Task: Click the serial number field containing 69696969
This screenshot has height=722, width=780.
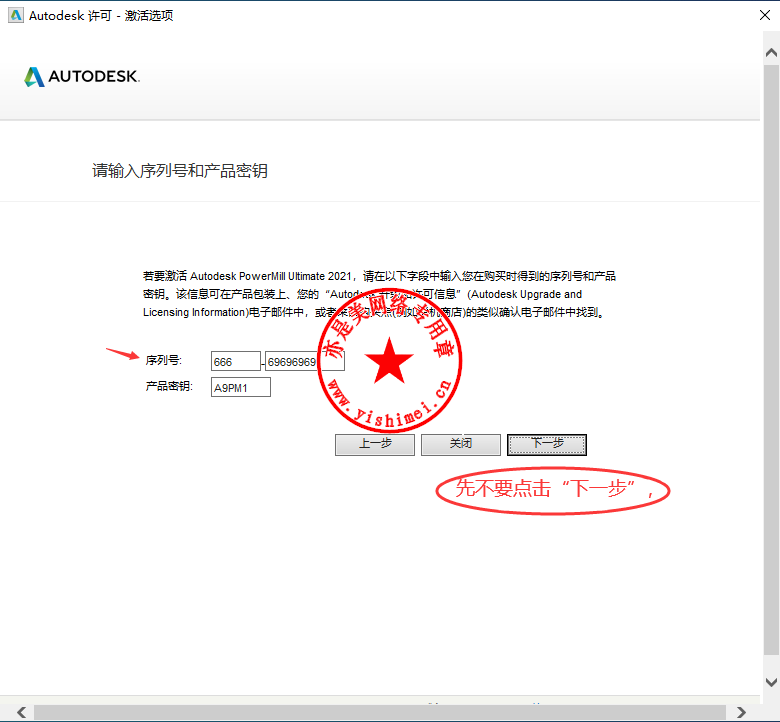Action: pyautogui.click(x=304, y=361)
